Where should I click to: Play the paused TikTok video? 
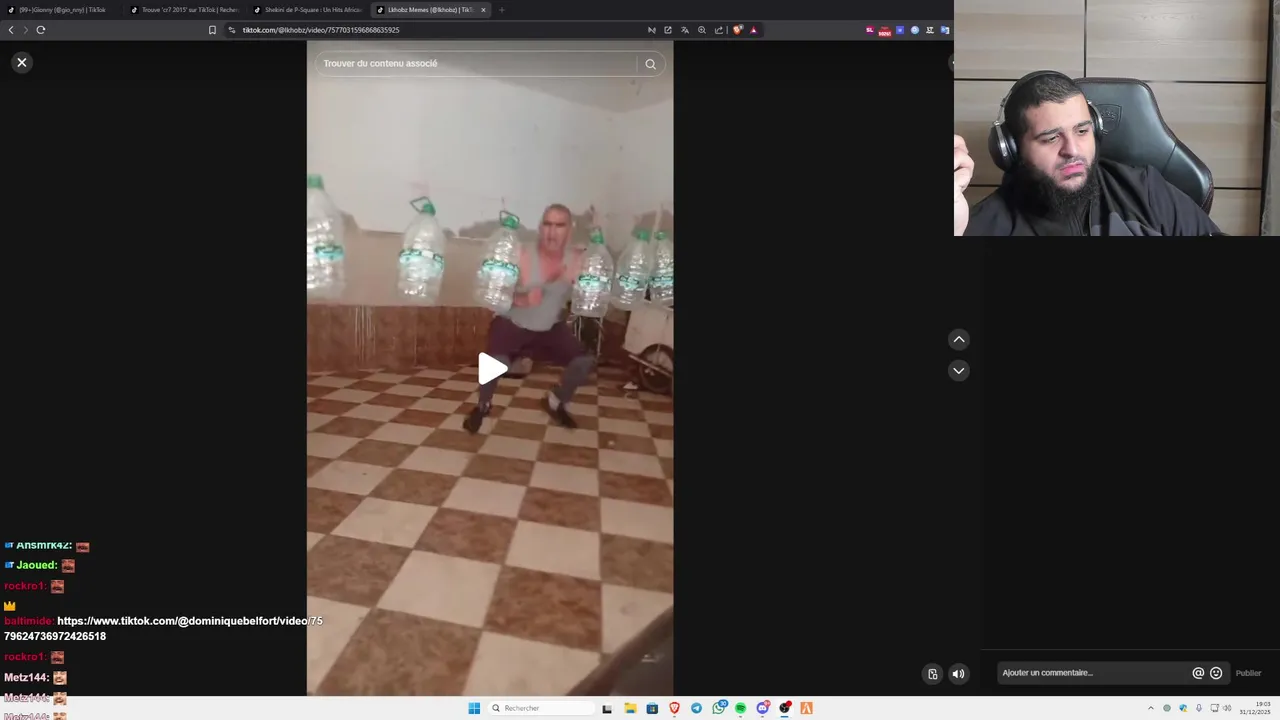(491, 368)
